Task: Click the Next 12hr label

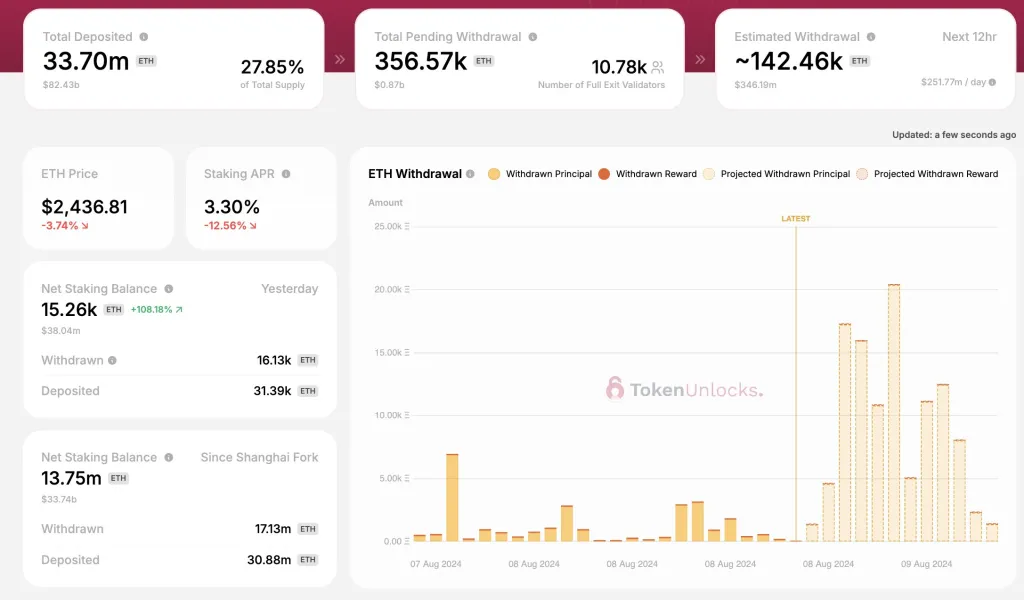Action: (969, 37)
